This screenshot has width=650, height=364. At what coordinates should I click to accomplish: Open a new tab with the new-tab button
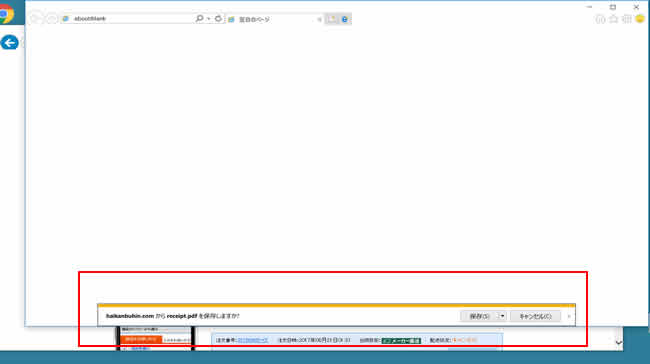[x=332, y=19]
